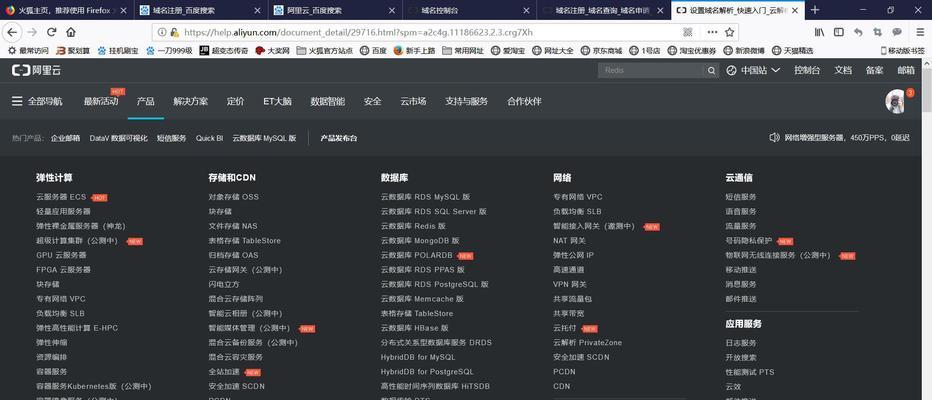
Task: Open 备案 link in top bar
Action: click(x=874, y=70)
